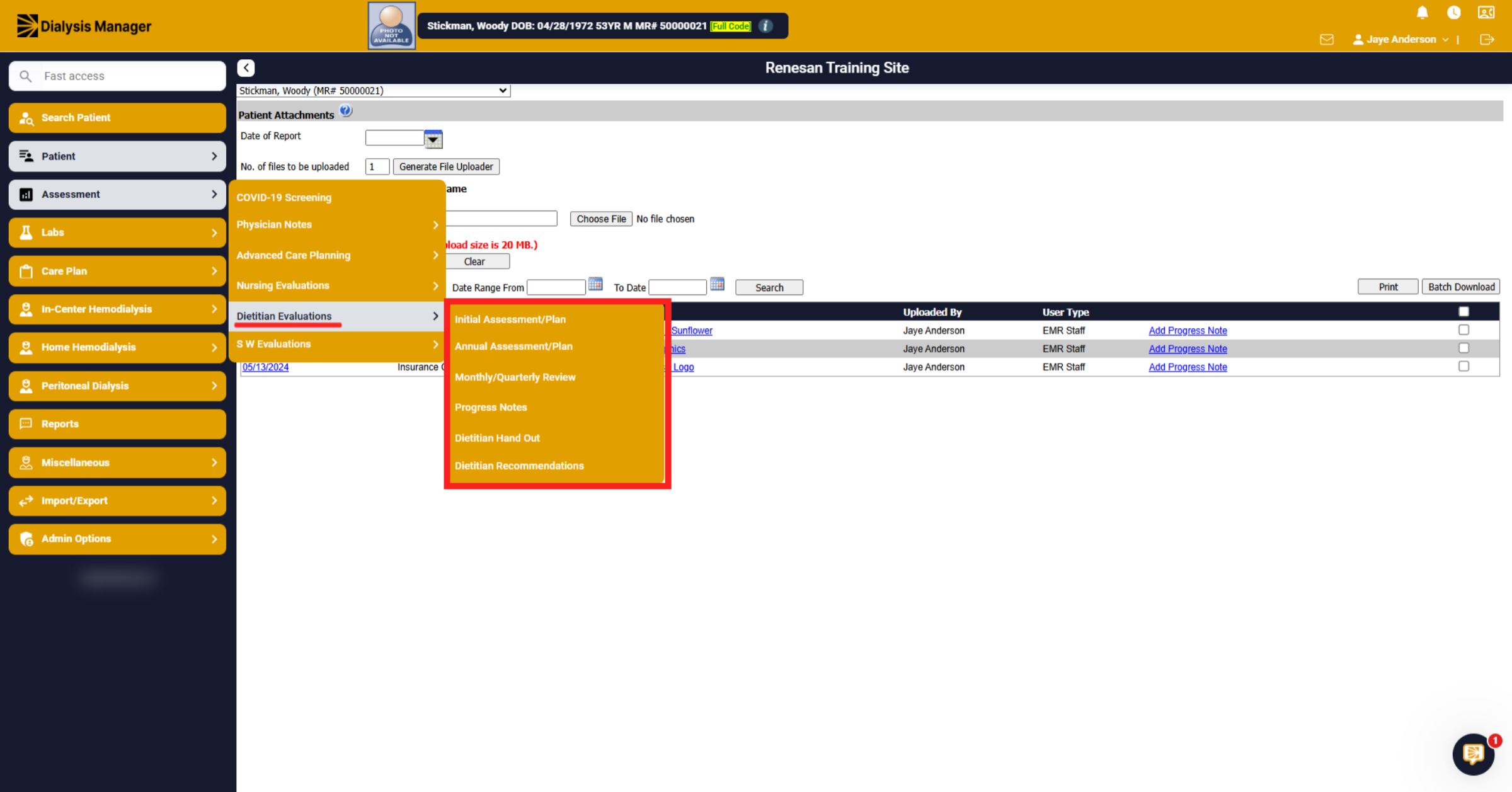Open the 05/13/2024 date link
Image resolution: width=1512 pixels, height=792 pixels.
point(265,367)
